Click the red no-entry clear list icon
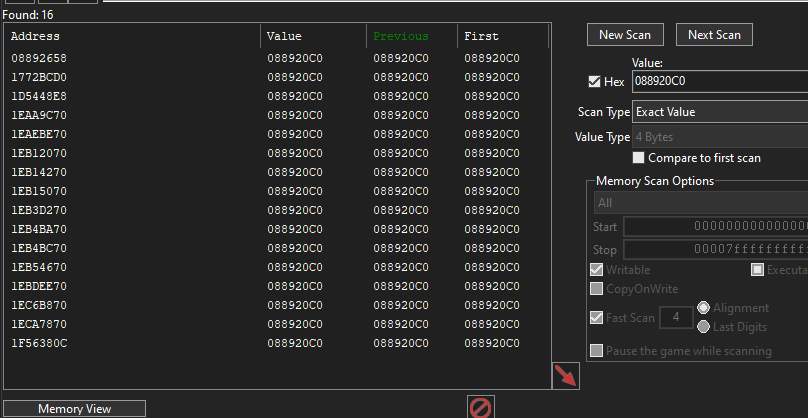The height and width of the screenshot is (418, 808). tap(481, 408)
